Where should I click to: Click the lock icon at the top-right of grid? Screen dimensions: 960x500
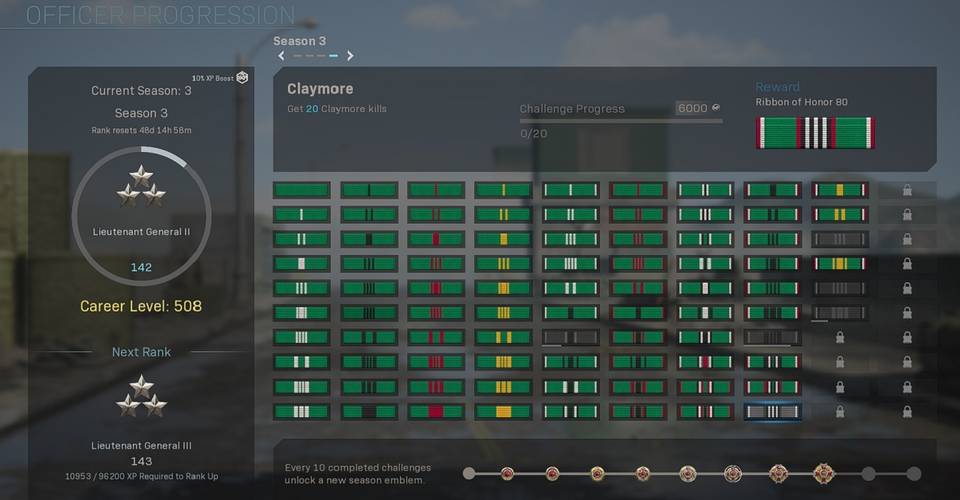coord(907,190)
